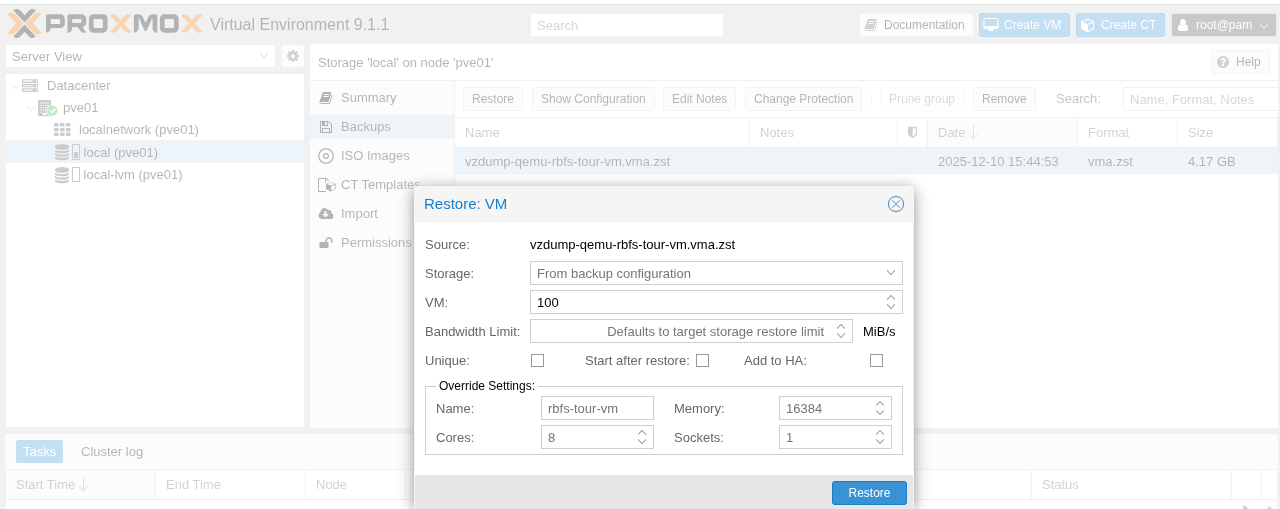Viewport: 1280px width, 509px height.
Task: Collapse the Datacenter tree node
Action: pyautogui.click(x=14, y=86)
